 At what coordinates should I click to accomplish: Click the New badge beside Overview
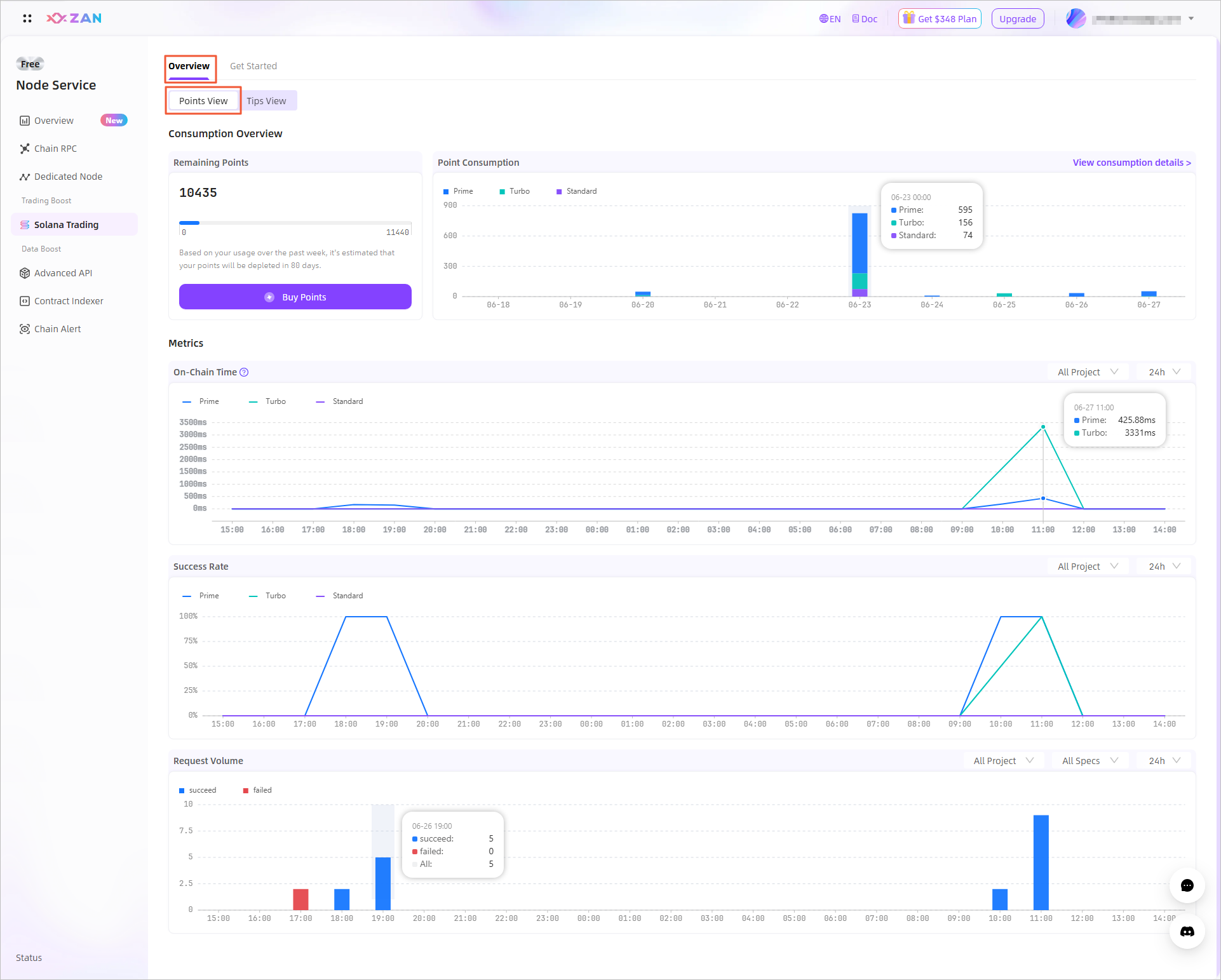[114, 121]
